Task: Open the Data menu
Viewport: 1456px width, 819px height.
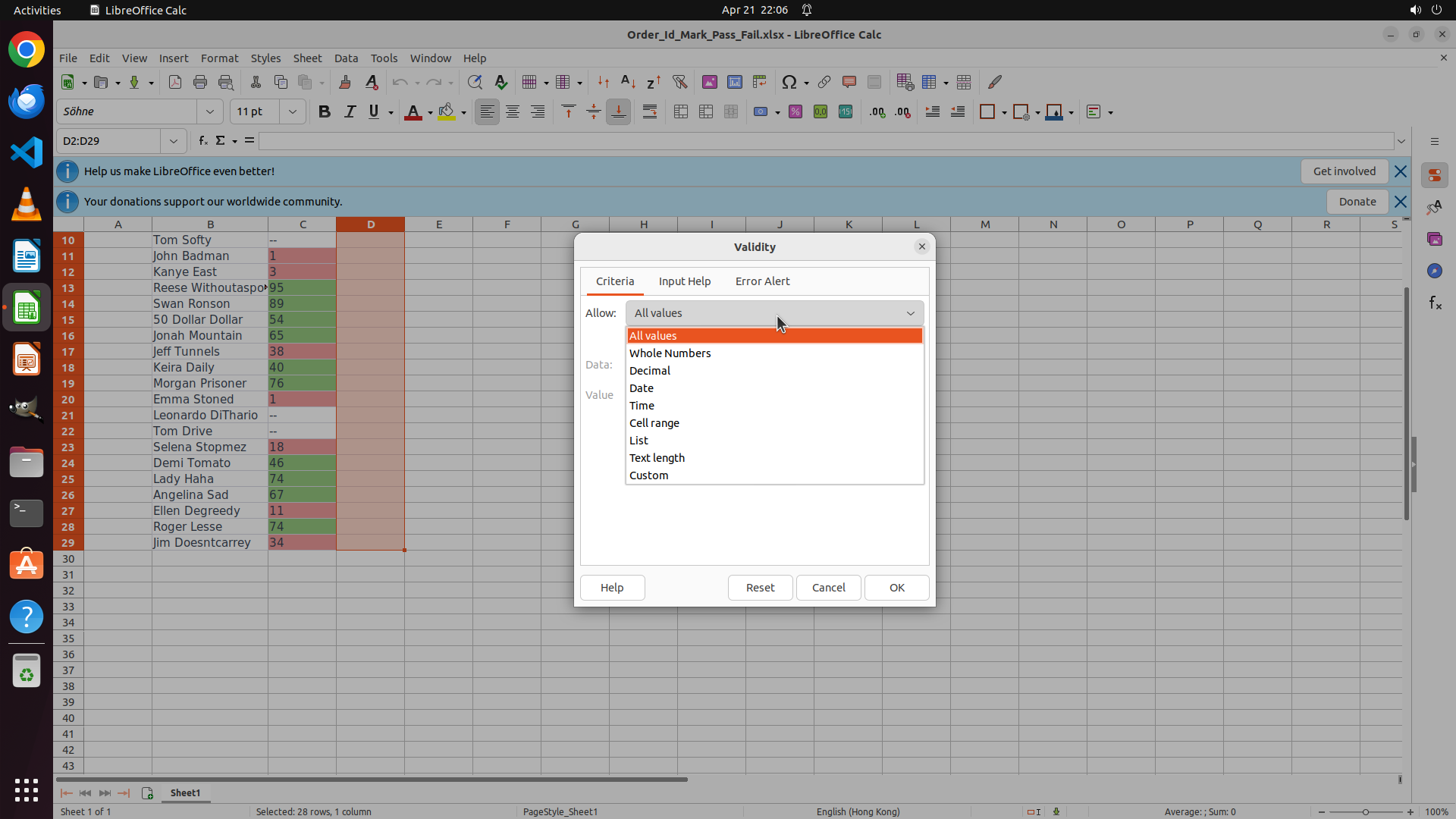Action: pyautogui.click(x=346, y=58)
